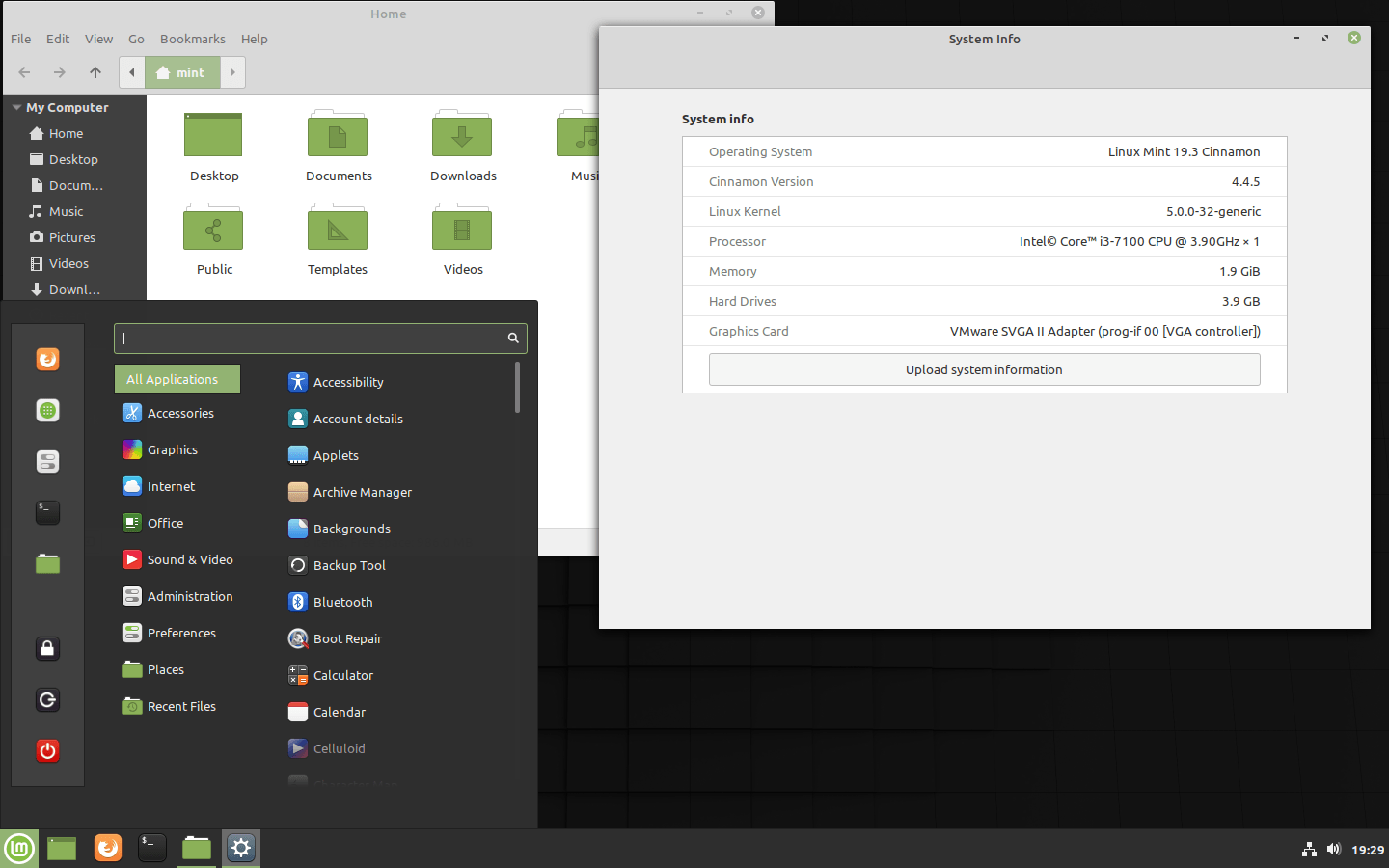Click left path bar scroll arrow
The height and width of the screenshot is (868, 1389).
tap(132, 72)
